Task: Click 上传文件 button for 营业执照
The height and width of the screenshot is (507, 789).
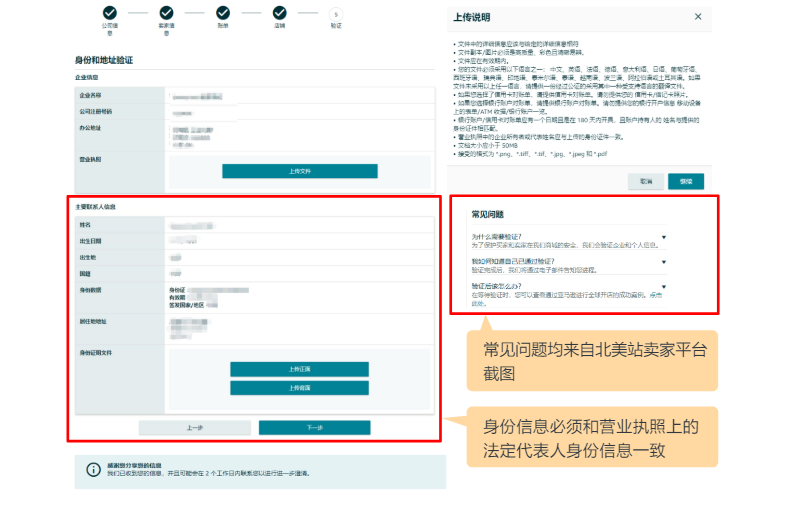Action: [300, 171]
